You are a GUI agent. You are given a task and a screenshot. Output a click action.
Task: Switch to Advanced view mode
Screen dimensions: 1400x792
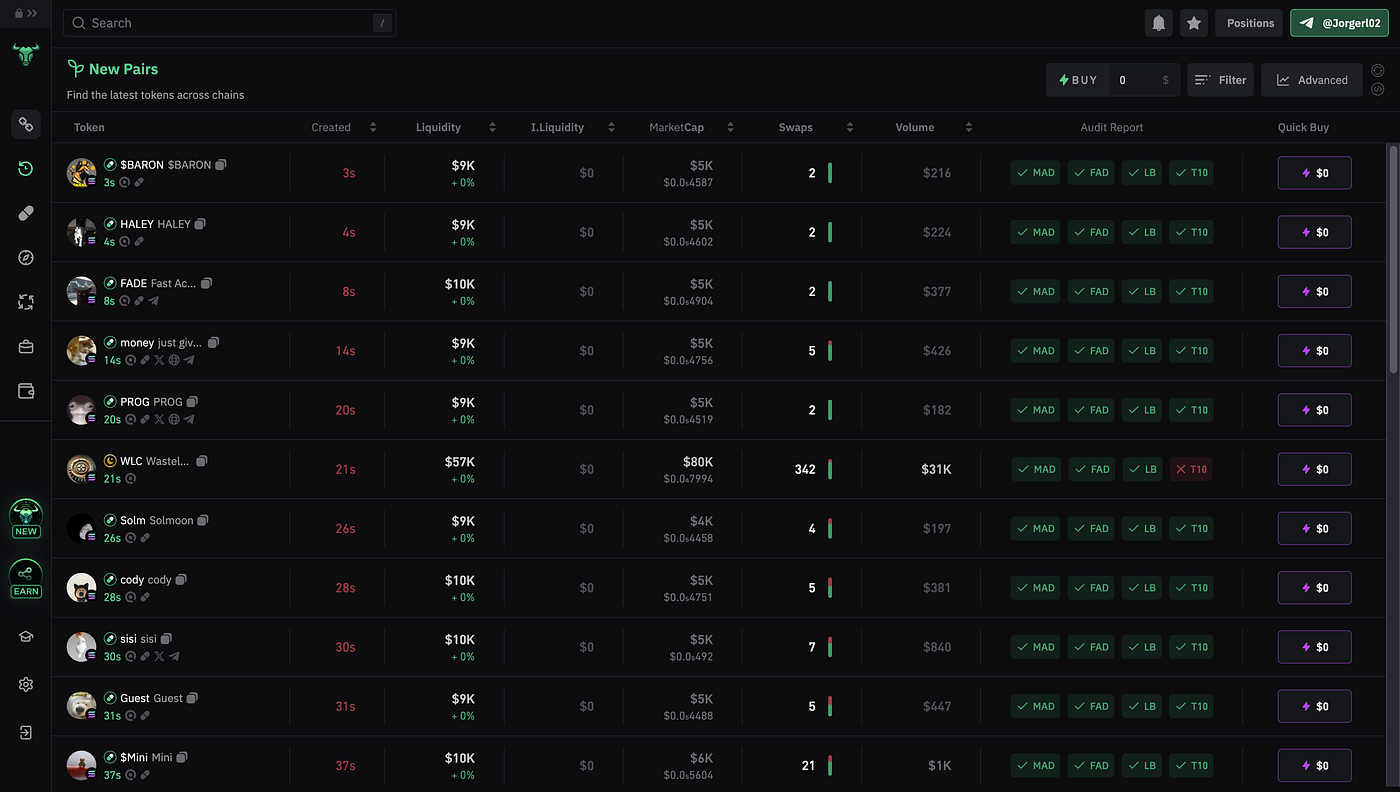pyautogui.click(x=1311, y=79)
